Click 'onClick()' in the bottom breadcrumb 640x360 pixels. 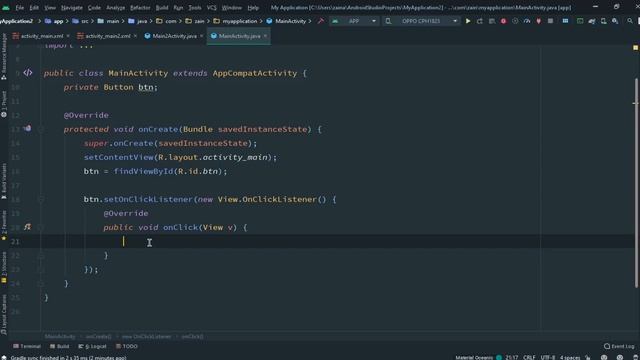coord(192,336)
